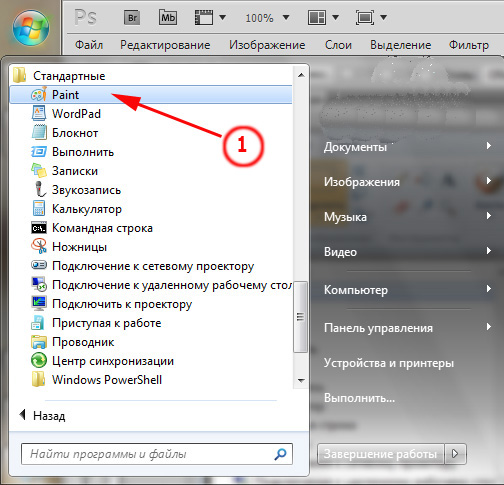
Task: Open the Документы link
Action: [355, 147]
